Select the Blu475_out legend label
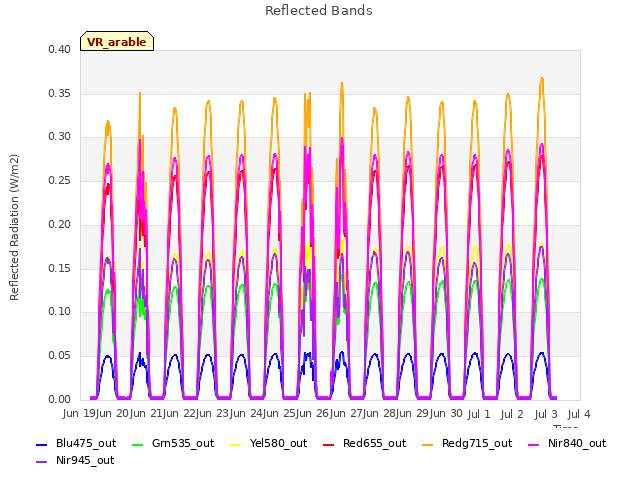The width and height of the screenshot is (640, 480). (86, 443)
